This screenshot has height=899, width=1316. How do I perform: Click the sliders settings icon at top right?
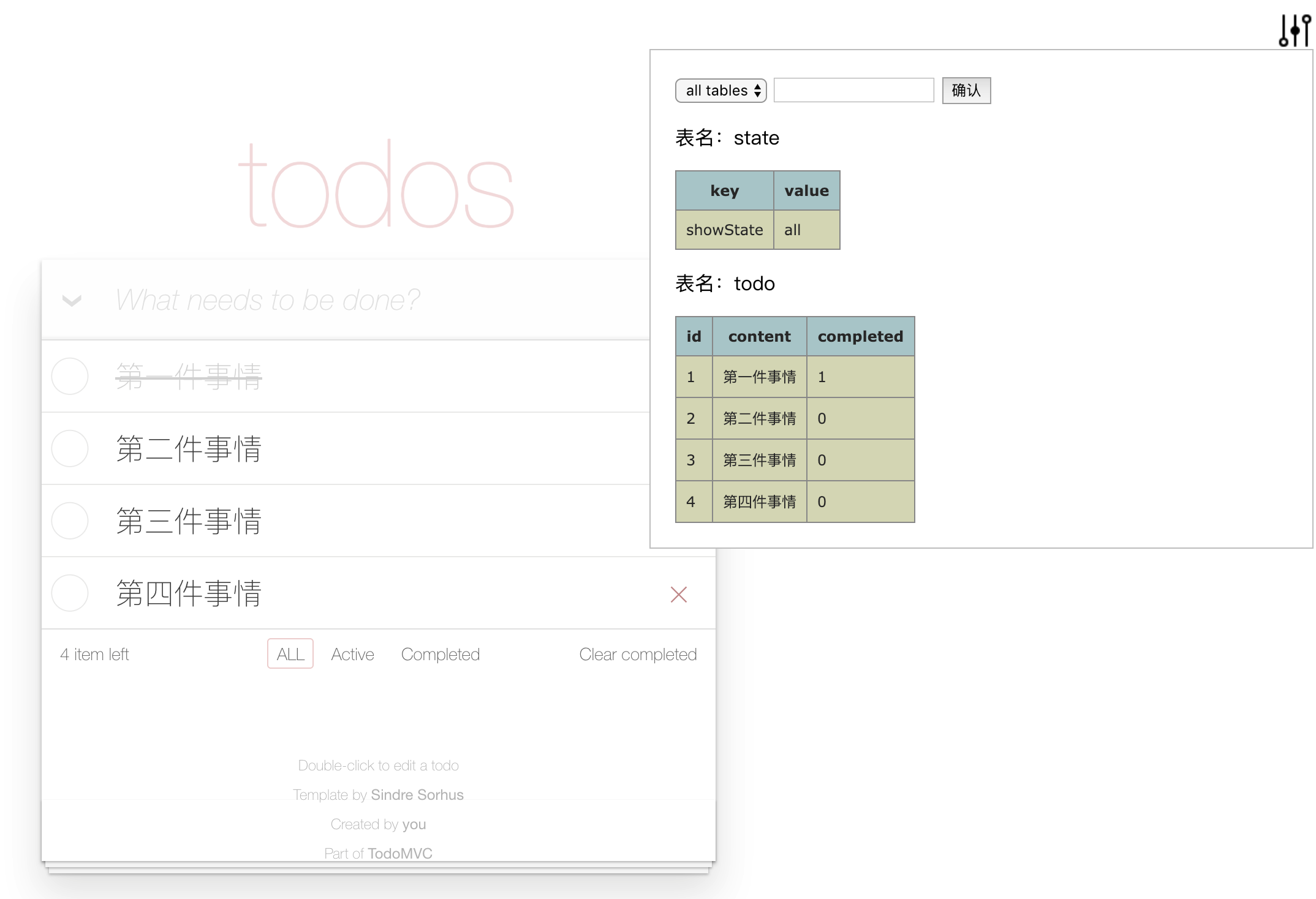click(x=1294, y=30)
